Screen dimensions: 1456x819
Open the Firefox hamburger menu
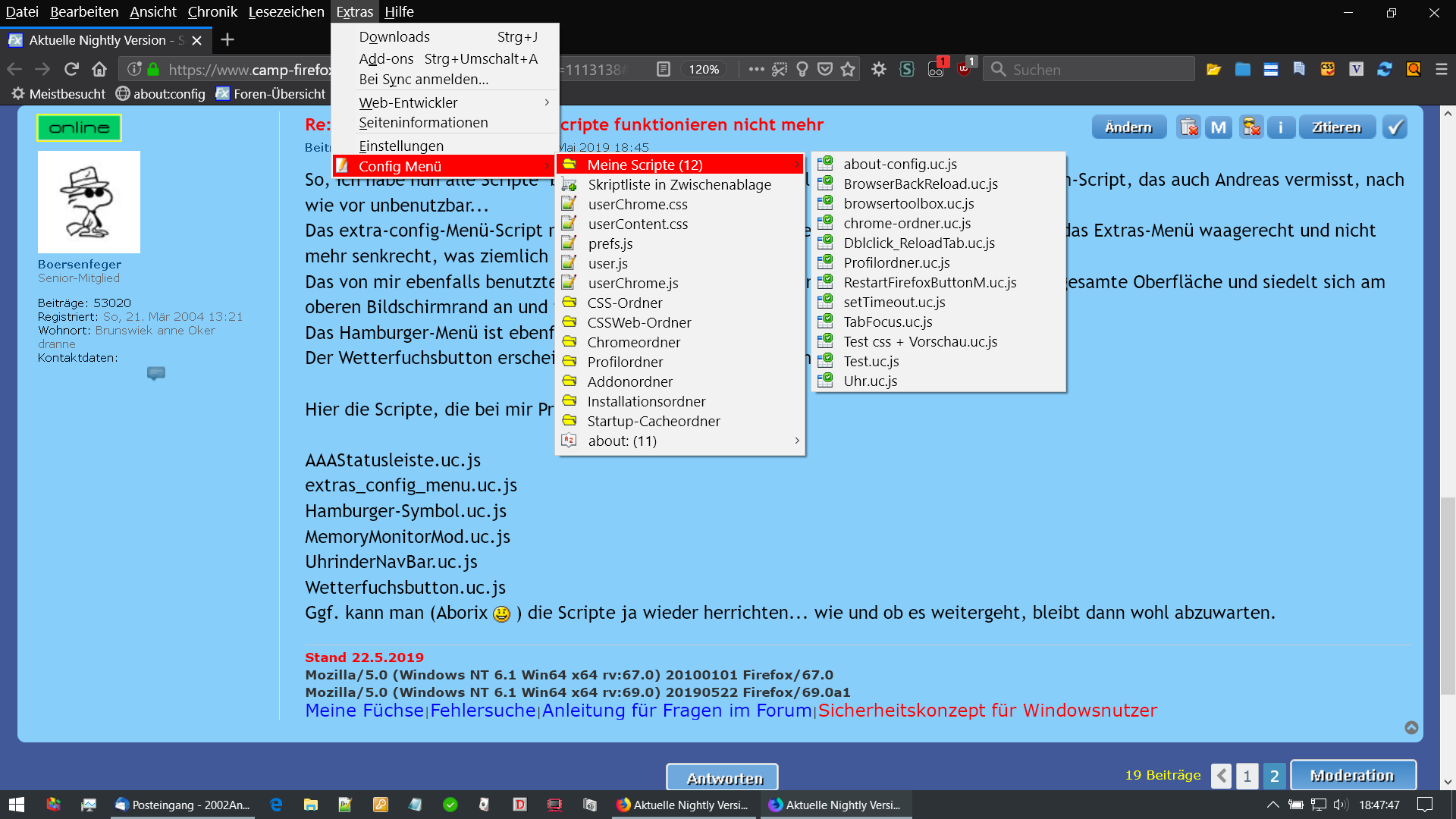tap(1442, 70)
